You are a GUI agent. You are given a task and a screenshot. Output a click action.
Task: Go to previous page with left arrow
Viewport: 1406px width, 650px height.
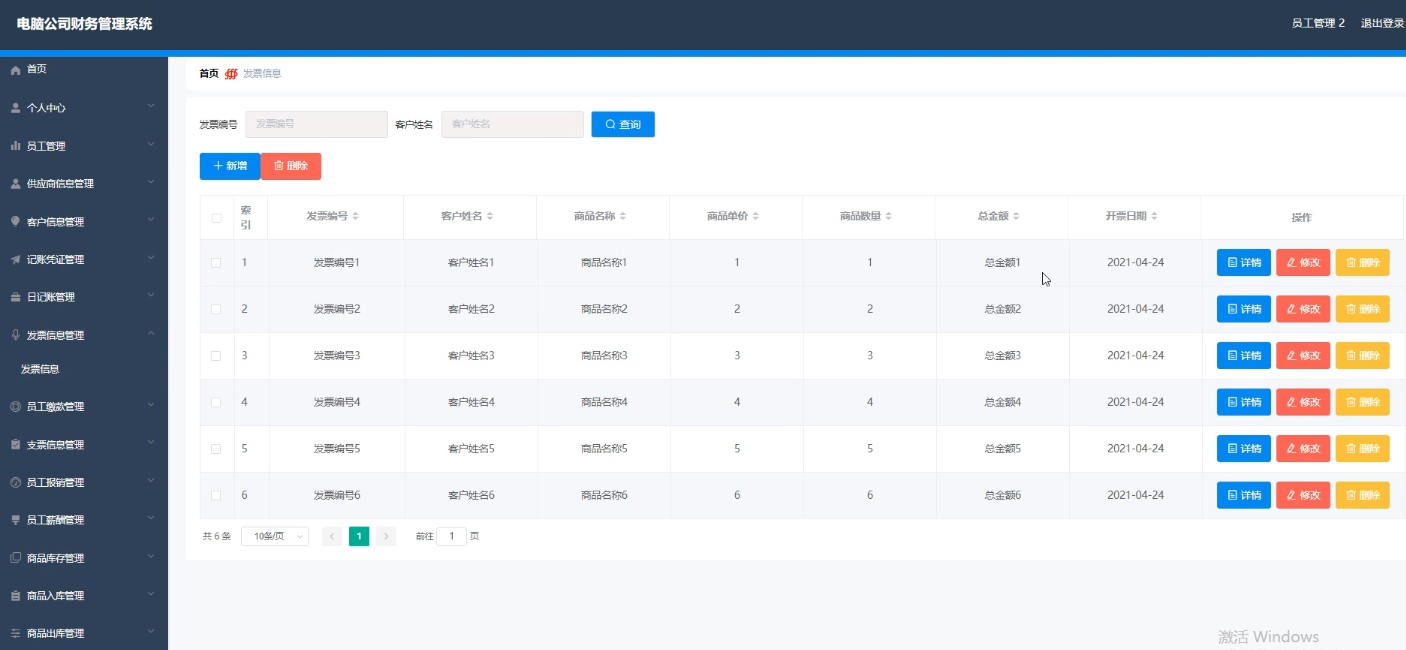(332, 537)
